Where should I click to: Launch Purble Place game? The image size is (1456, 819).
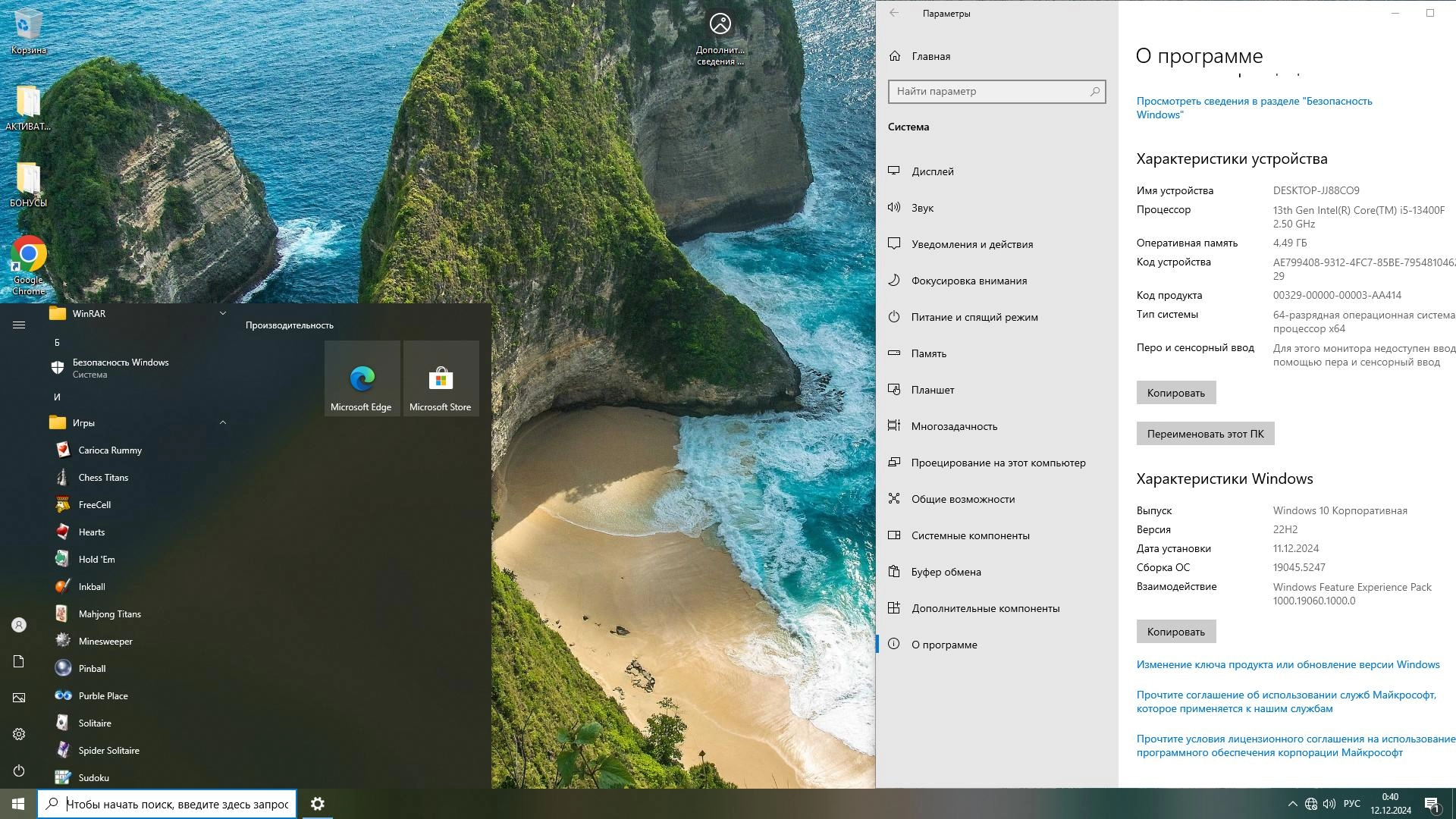click(103, 696)
